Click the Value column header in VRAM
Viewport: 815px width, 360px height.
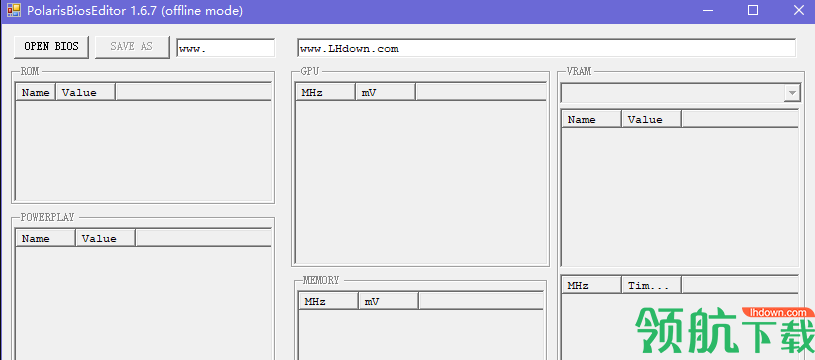pyautogui.click(x=651, y=119)
